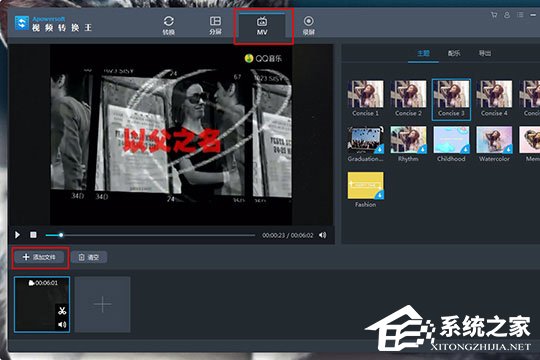
Task: Choose the Concise 2 theme
Action: click(x=408, y=99)
